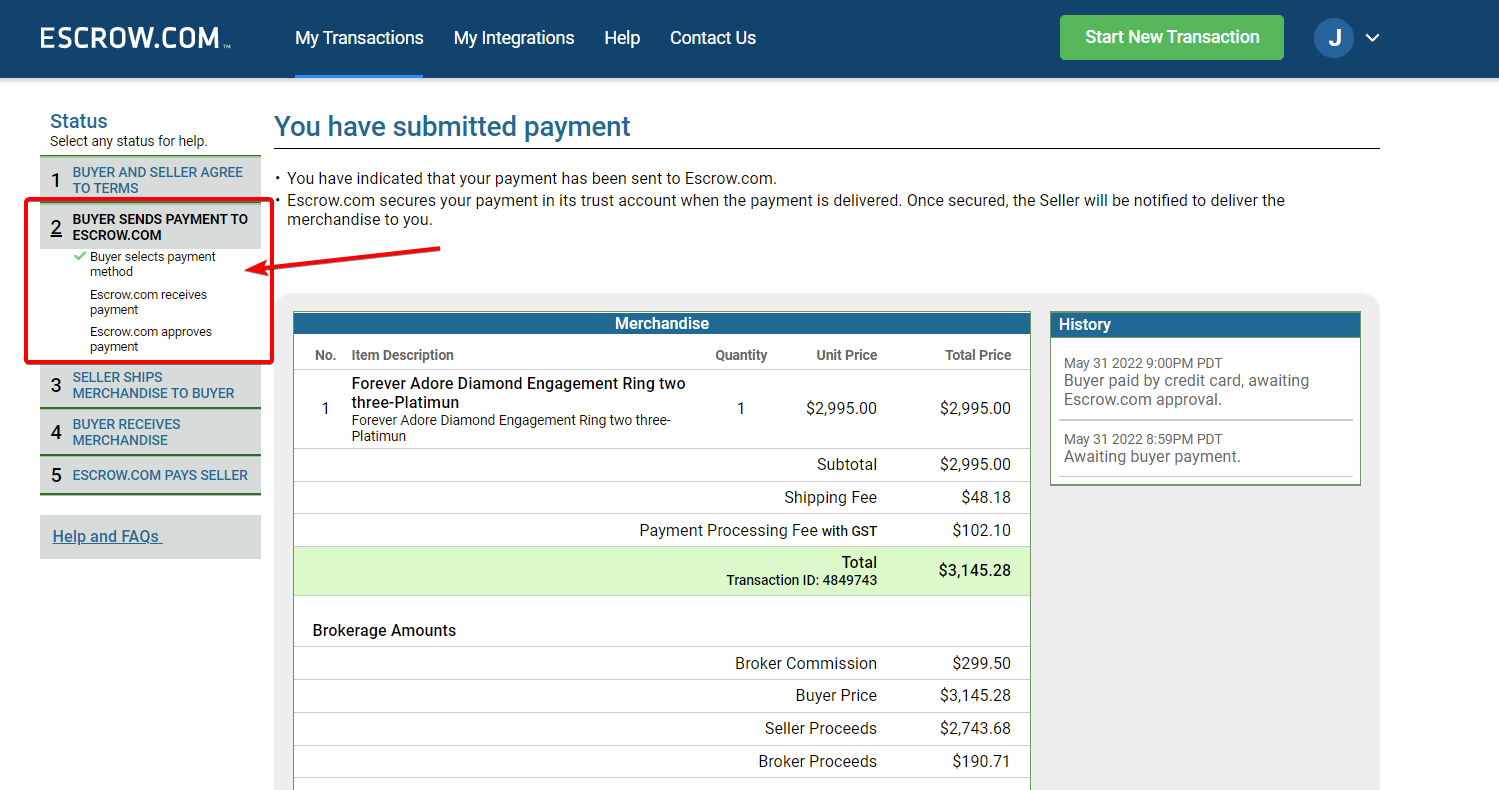Open the J user avatar
Viewport: 1499px width, 790px height.
(x=1334, y=38)
